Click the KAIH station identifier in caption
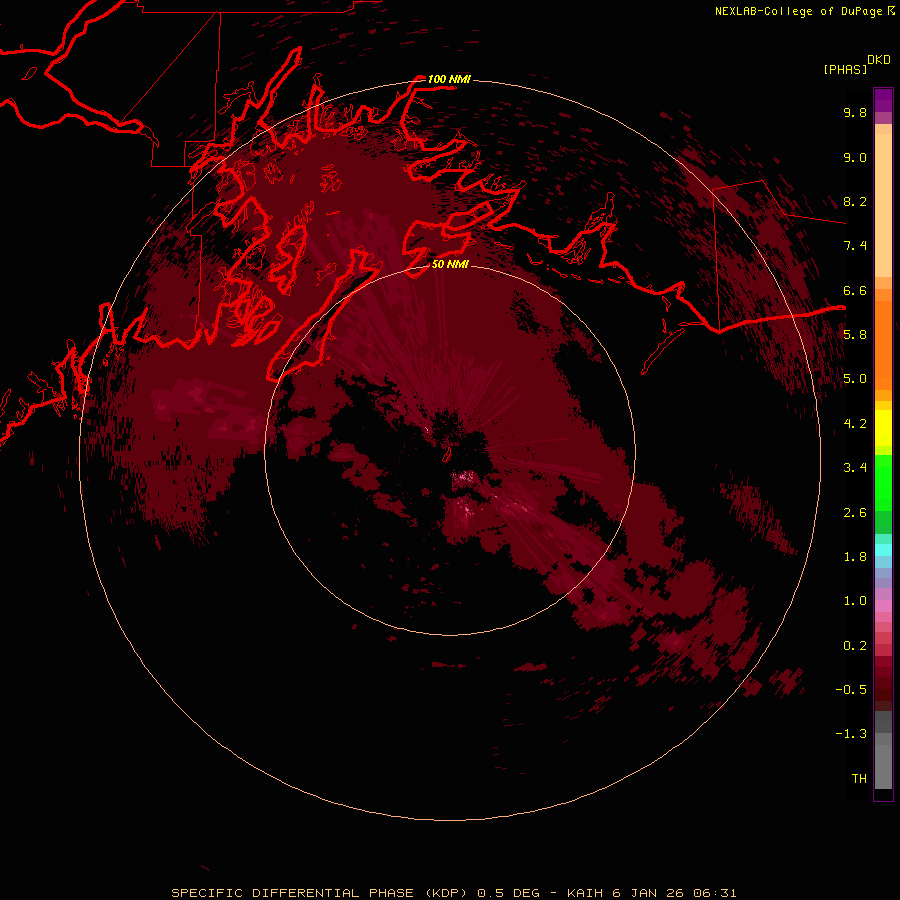Screen dimensions: 900x900 tap(585, 893)
